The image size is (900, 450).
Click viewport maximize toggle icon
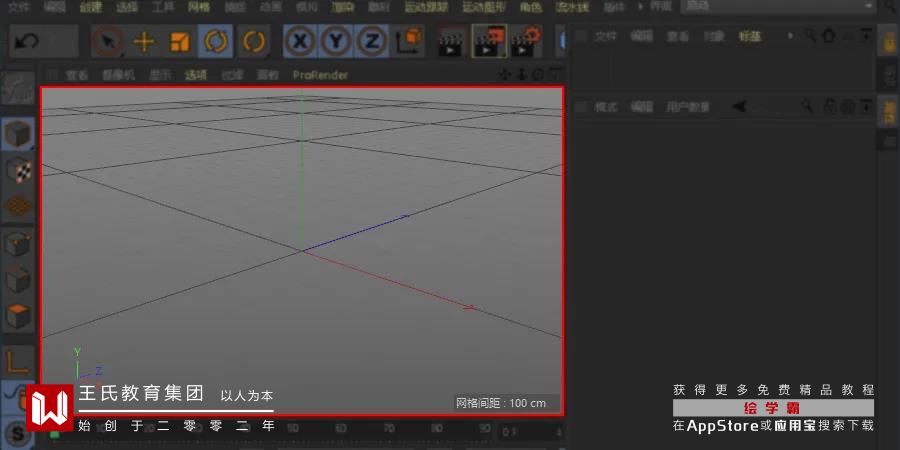click(x=554, y=75)
